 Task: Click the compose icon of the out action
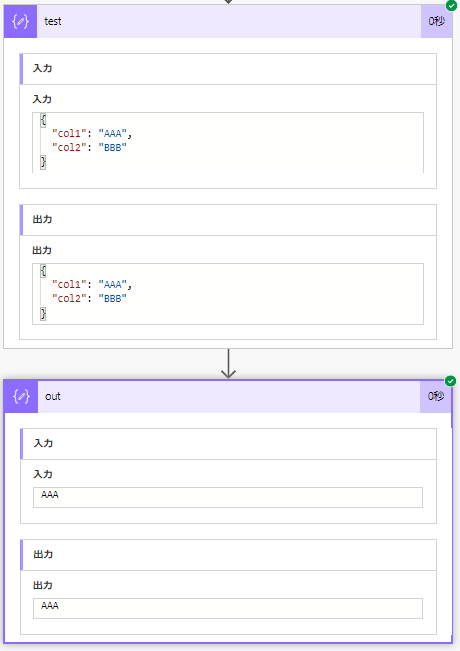pyautogui.click(x=21, y=396)
